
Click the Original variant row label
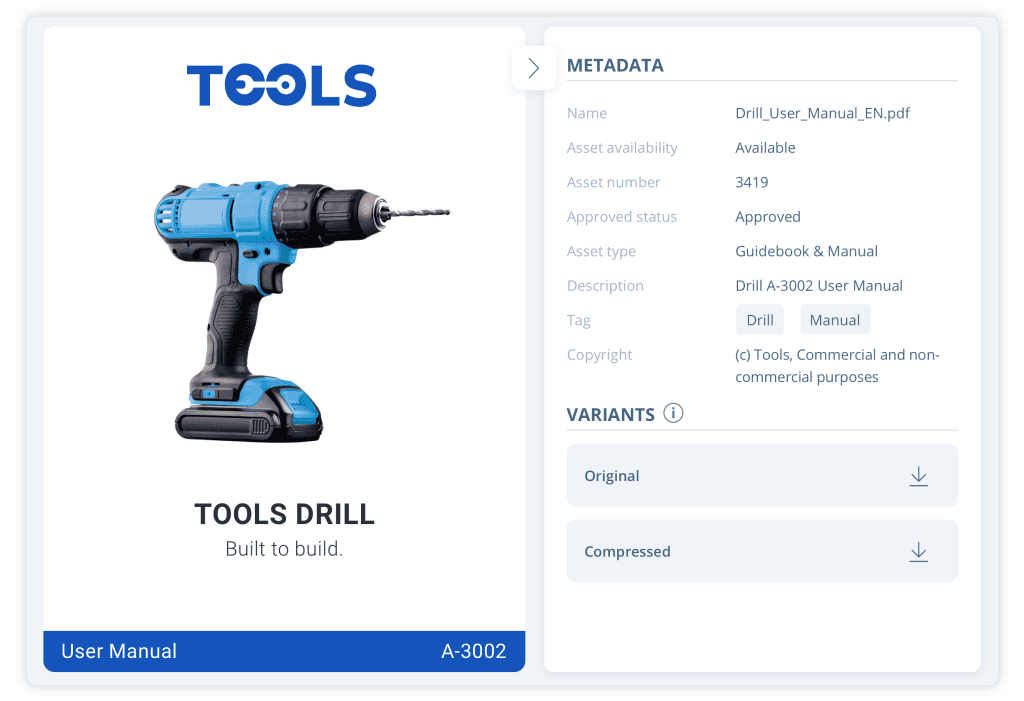(x=611, y=476)
